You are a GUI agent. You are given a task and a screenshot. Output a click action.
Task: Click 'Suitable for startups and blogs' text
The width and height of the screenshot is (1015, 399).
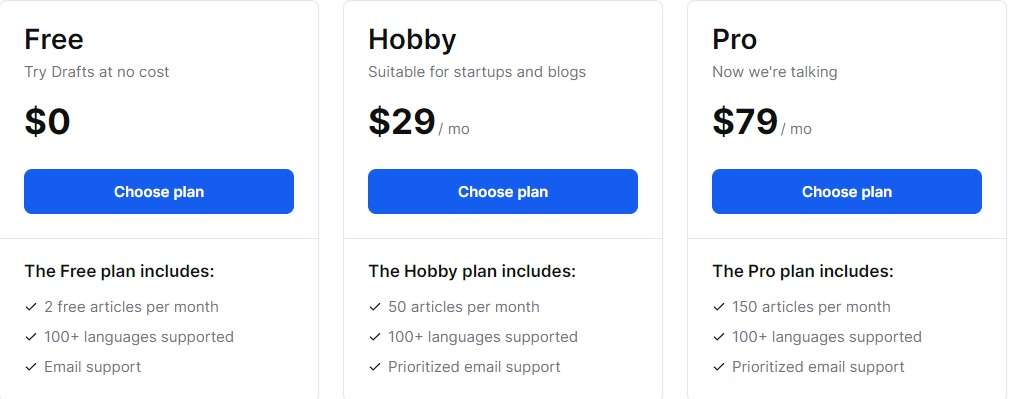477,72
